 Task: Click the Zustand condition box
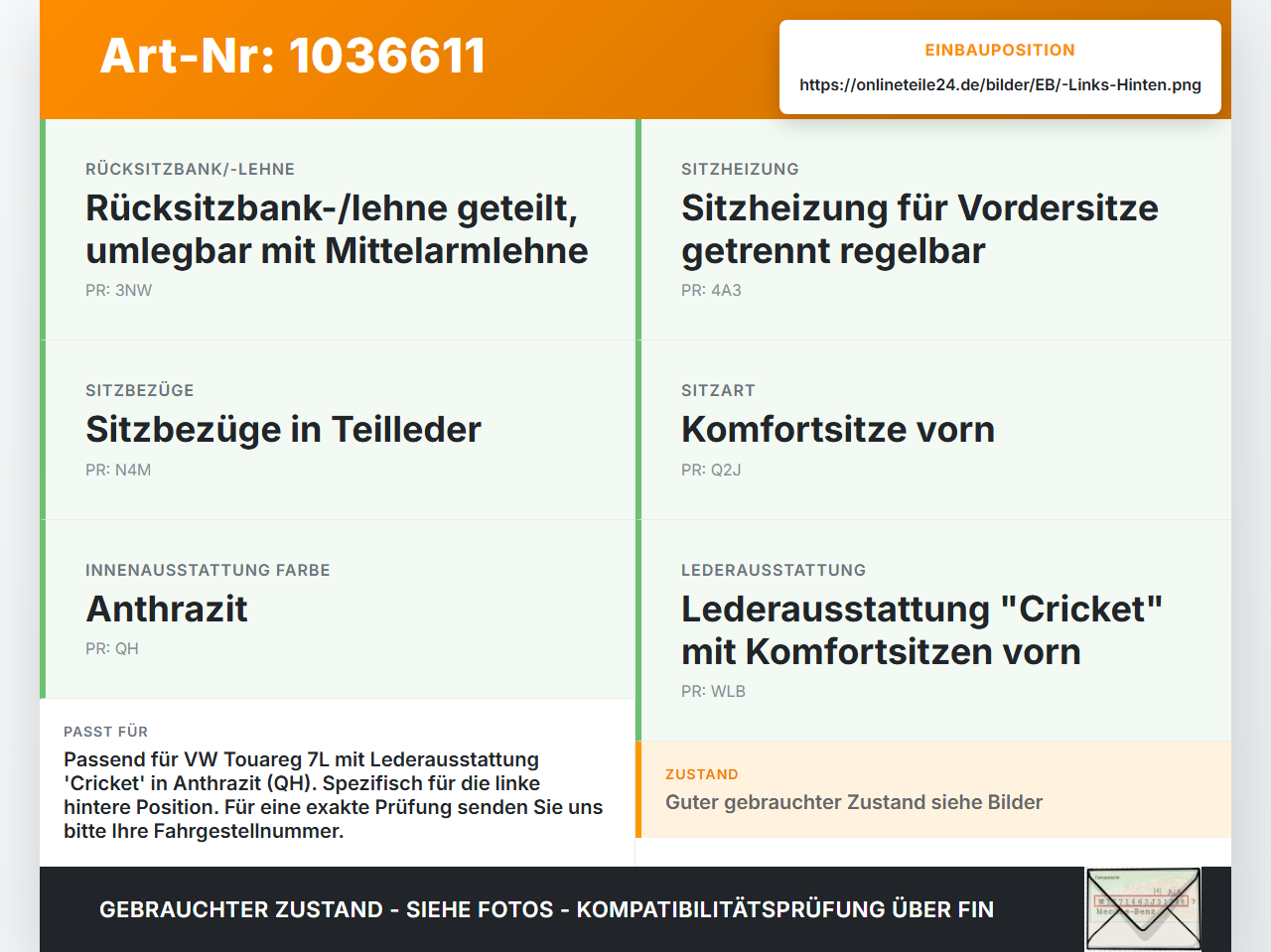[x=933, y=789]
